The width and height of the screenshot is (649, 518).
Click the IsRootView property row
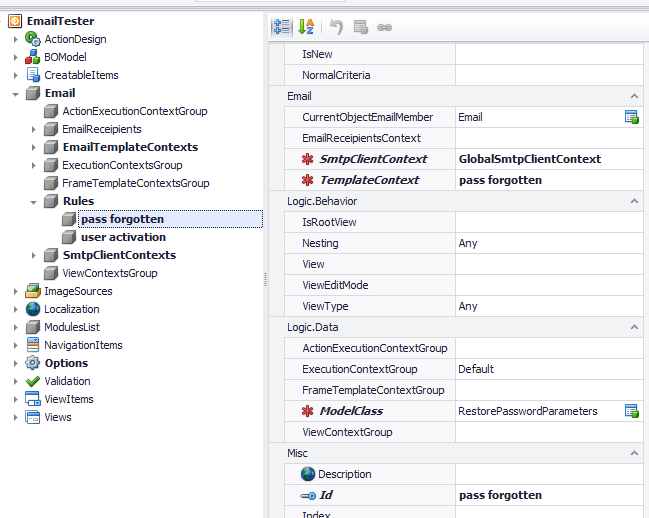click(463, 222)
